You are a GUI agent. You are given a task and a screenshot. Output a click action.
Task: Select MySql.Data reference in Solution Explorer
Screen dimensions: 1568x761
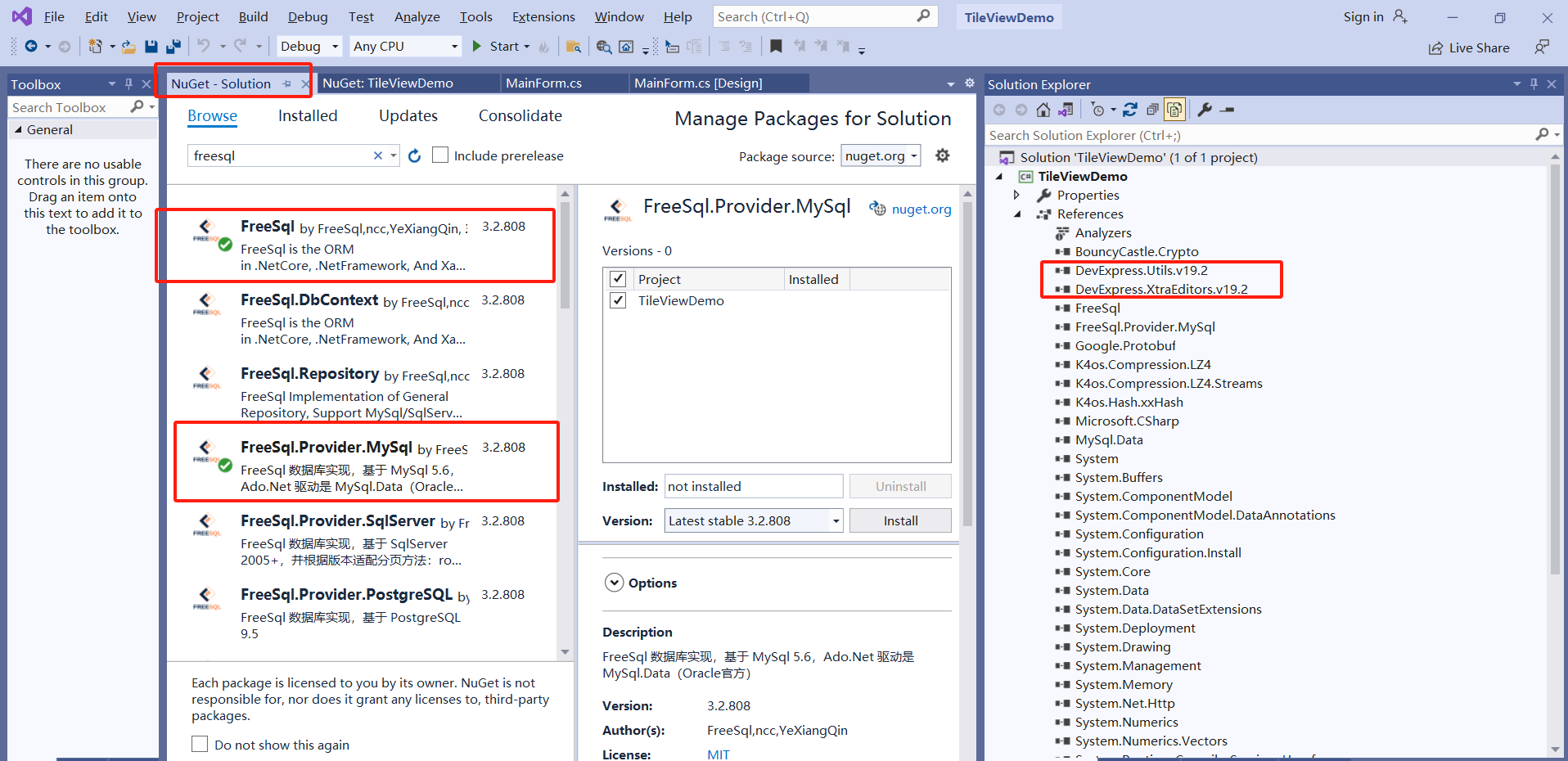tap(1109, 439)
